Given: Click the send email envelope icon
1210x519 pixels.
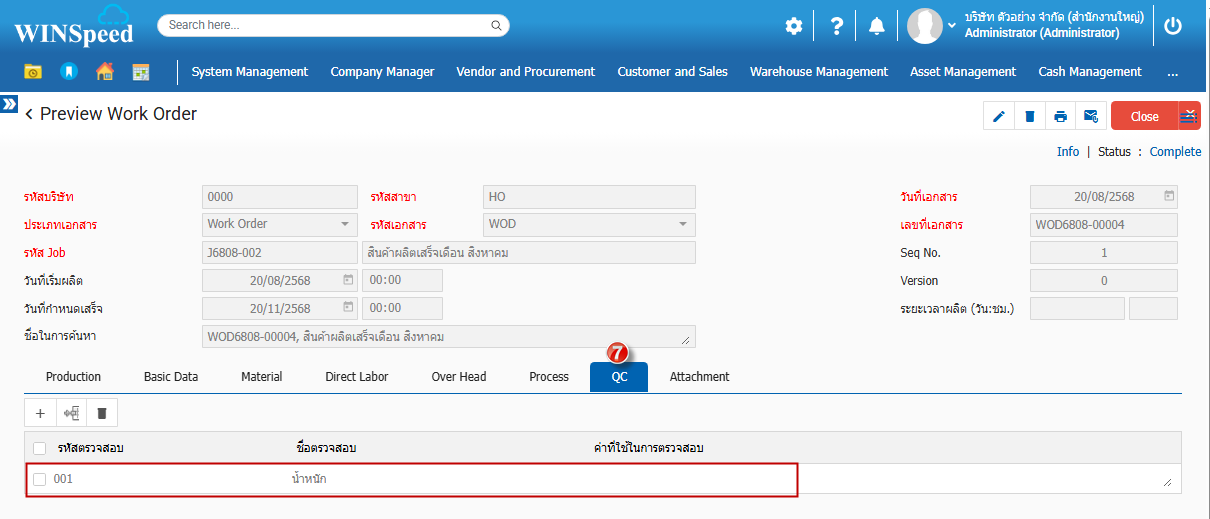Looking at the screenshot, I should pyautogui.click(x=1090, y=116).
